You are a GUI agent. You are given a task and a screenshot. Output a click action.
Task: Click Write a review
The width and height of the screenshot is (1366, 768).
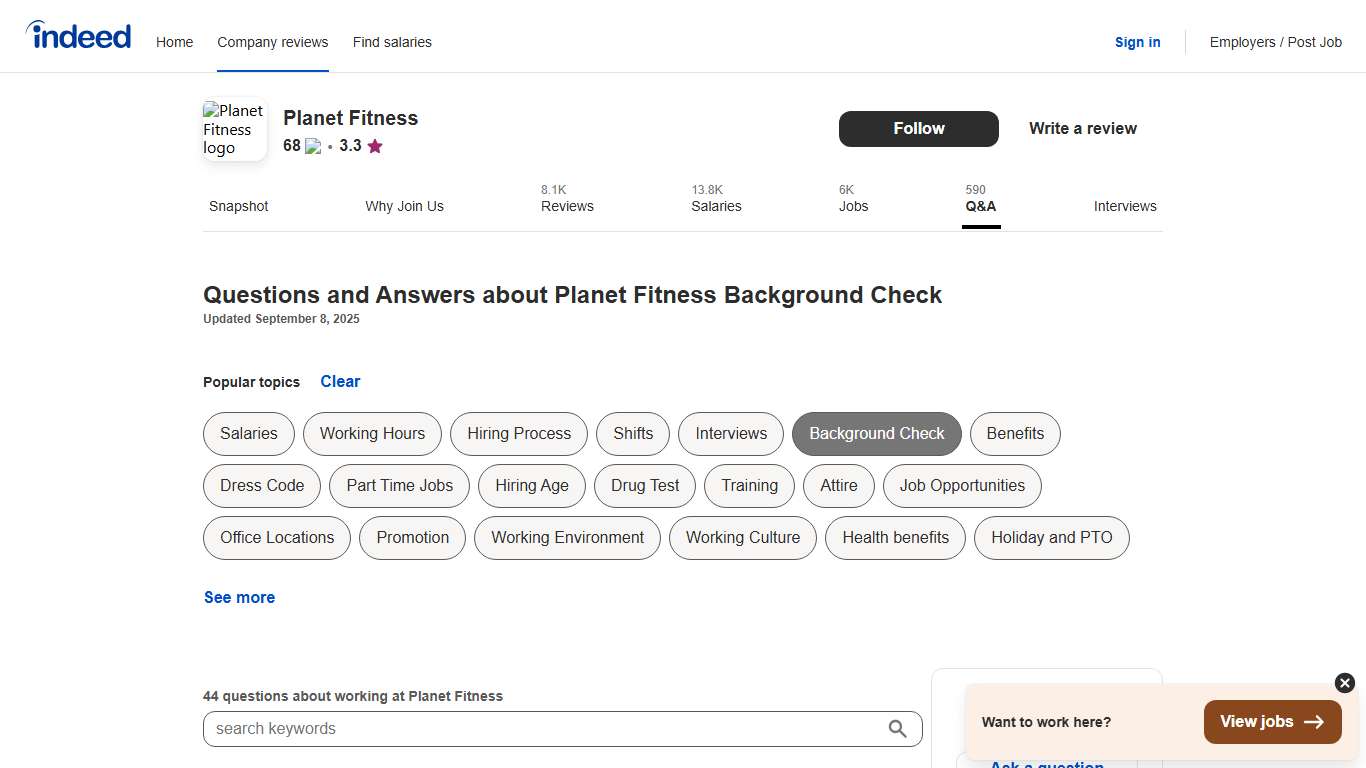click(x=1082, y=128)
